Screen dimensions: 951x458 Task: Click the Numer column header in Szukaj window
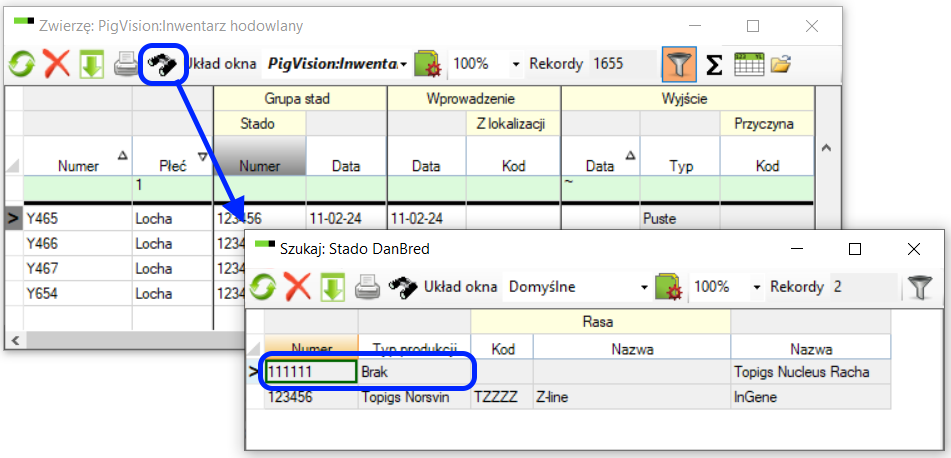(x=311, y=348)
